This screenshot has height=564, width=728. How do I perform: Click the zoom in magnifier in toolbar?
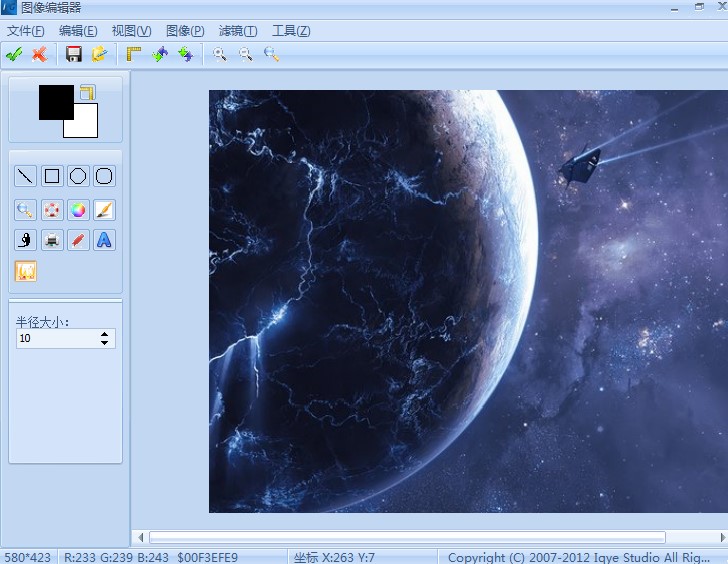[x=220, y=54]
